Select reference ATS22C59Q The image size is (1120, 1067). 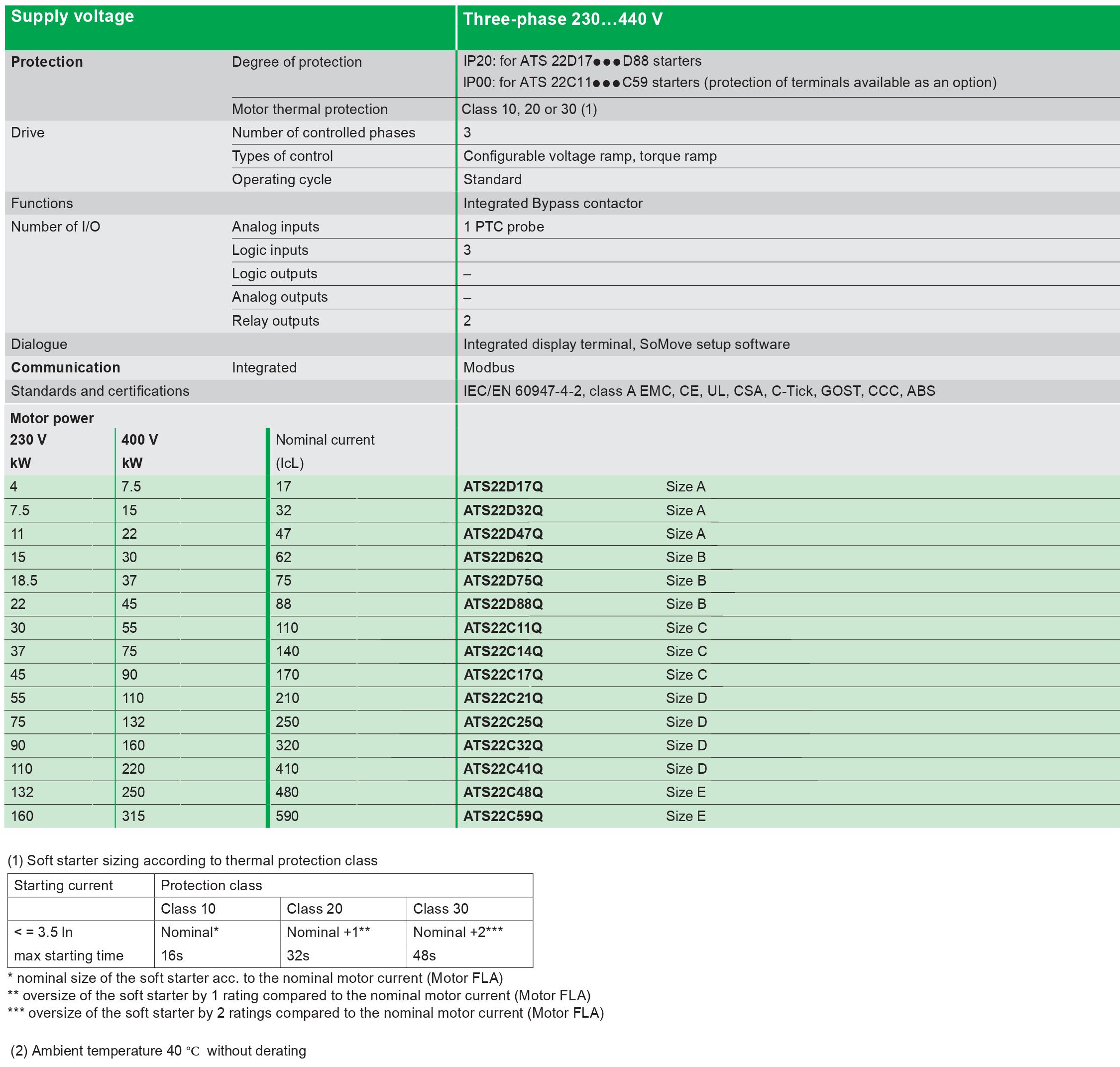coord(503,816)
